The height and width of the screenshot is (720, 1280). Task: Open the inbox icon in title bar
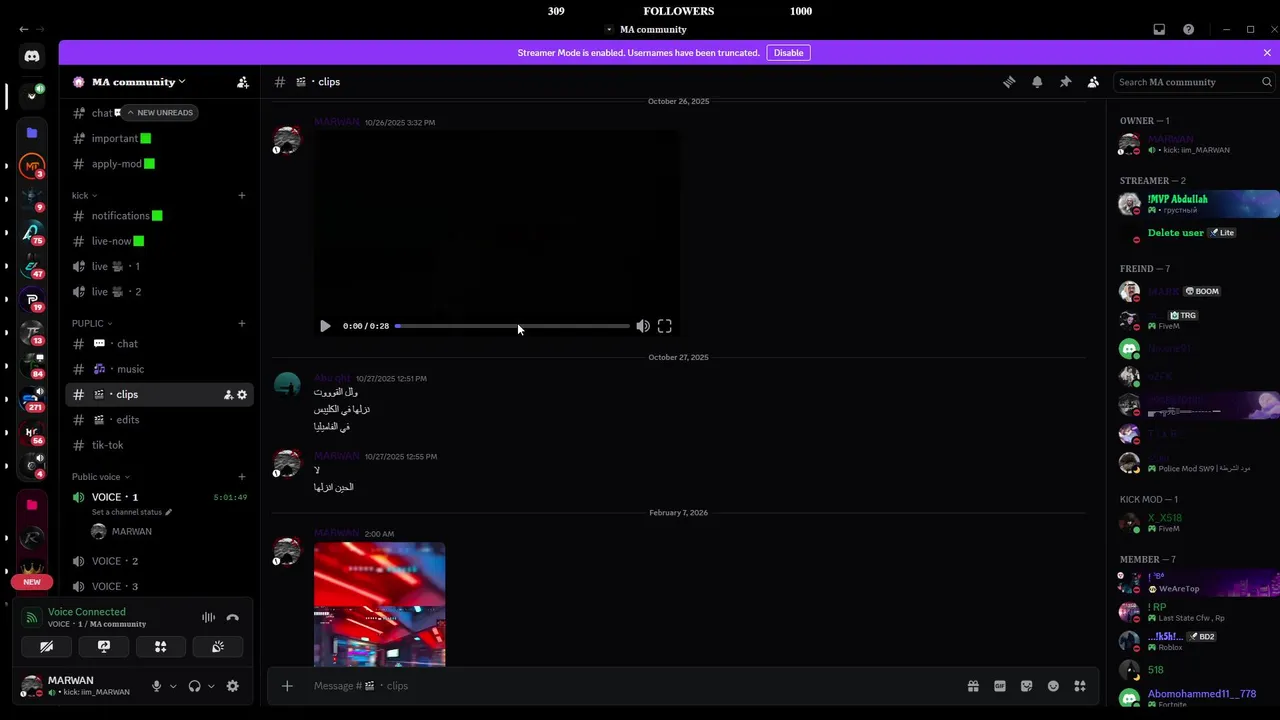coord(1159,30)
